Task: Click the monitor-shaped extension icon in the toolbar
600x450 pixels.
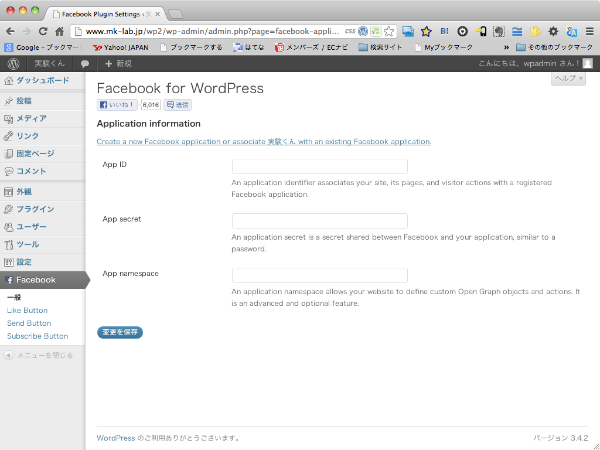Action: pyautogui.click(x=408, y=31)
